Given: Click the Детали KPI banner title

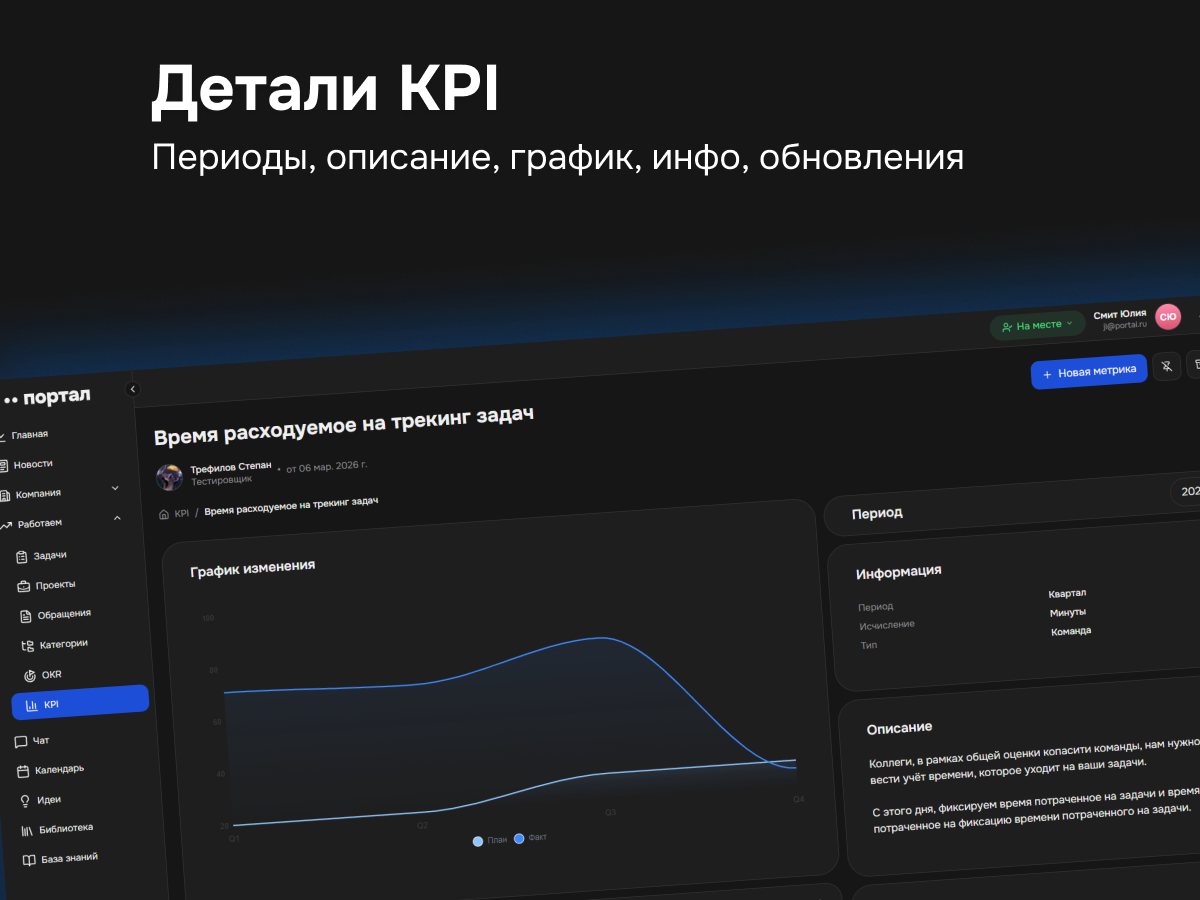Looking at the screenshot, I should click(325, 91).
